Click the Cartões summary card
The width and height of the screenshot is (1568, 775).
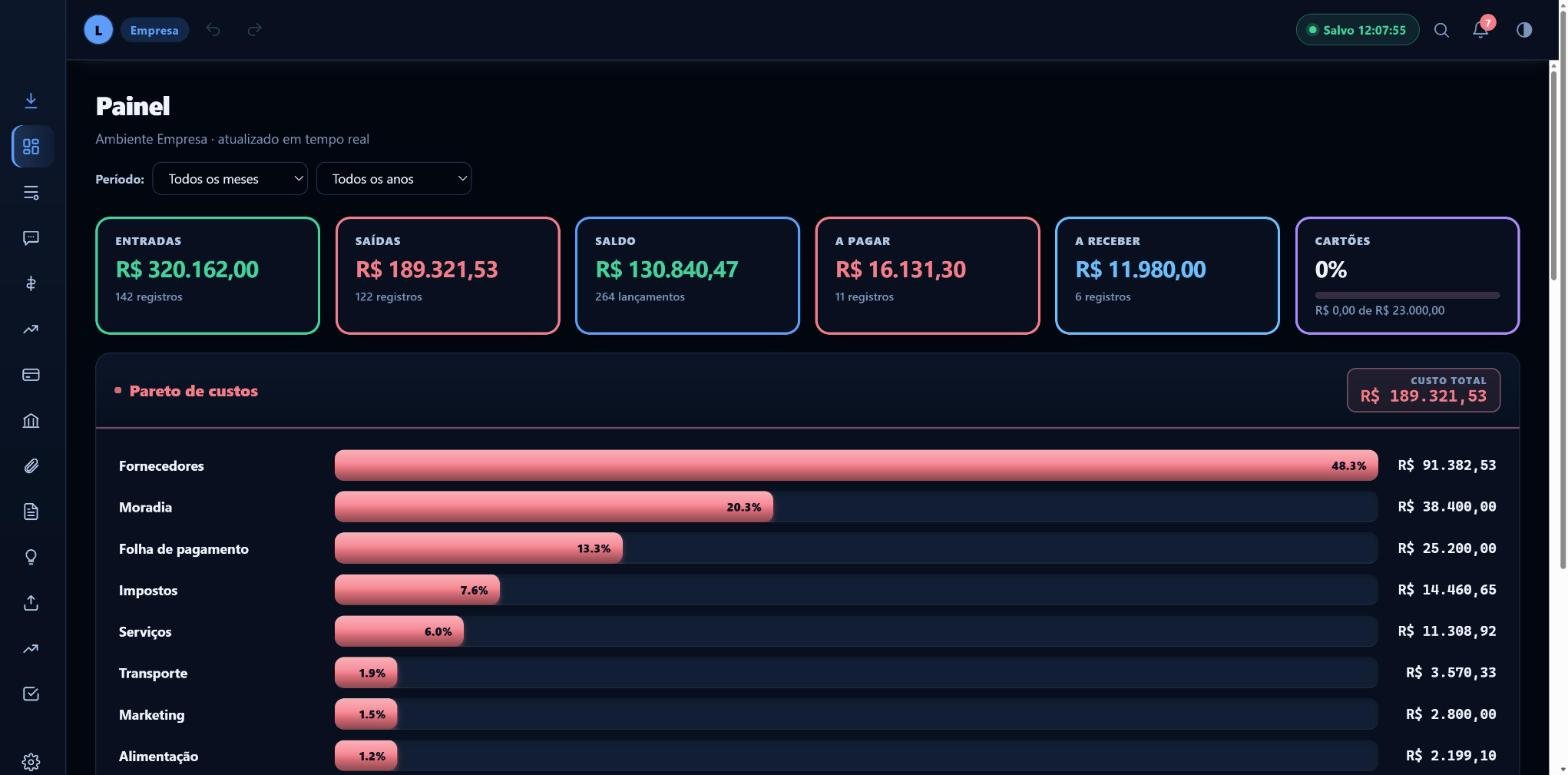point(1408,276)
